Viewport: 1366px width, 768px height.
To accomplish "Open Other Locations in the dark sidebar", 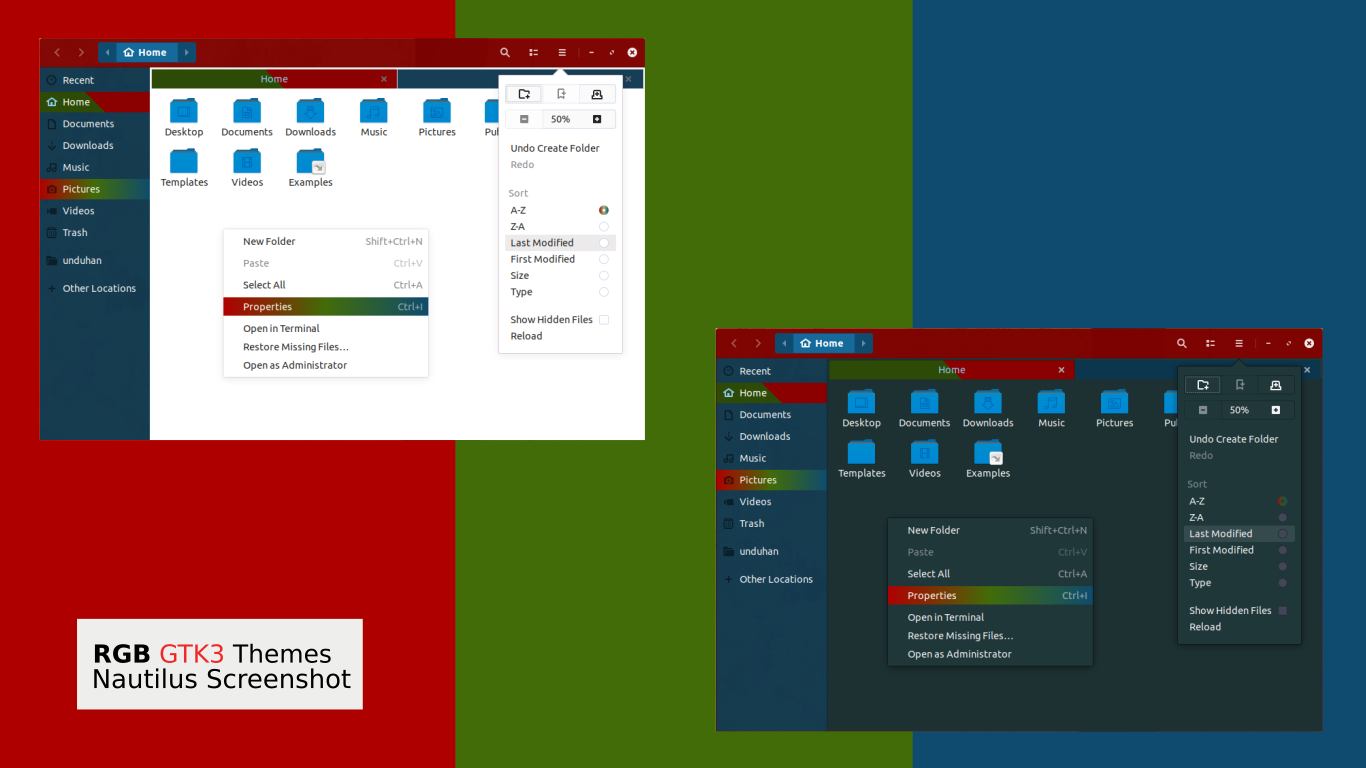I will point(772,579).
